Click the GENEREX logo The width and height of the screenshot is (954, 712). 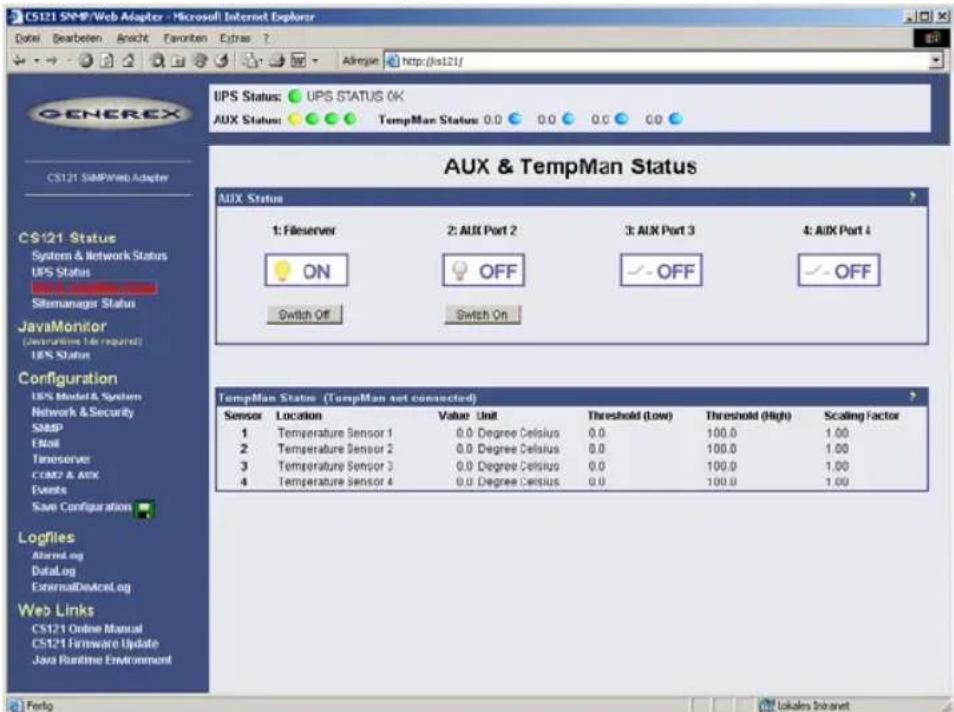point(110,113)
